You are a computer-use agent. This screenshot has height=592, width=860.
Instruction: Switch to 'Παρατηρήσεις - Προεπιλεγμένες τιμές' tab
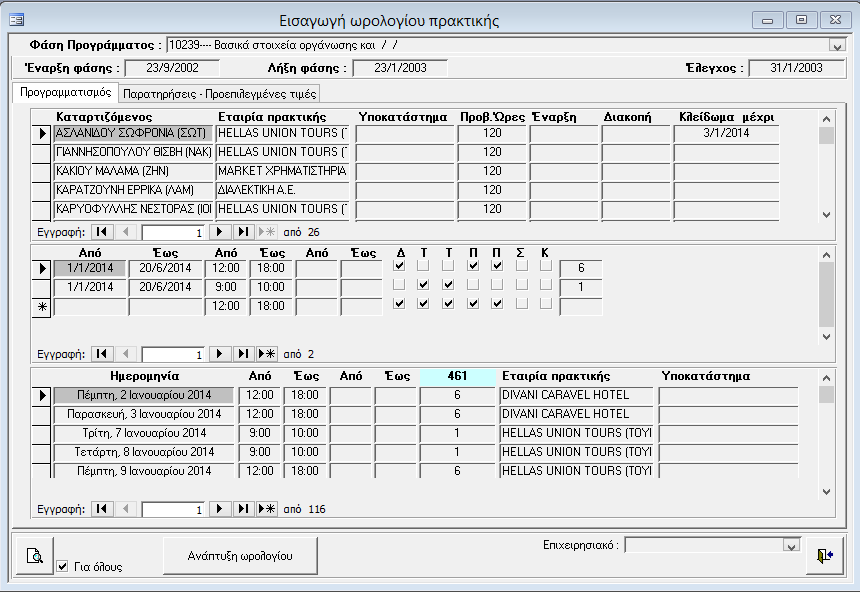click(219, 94)
